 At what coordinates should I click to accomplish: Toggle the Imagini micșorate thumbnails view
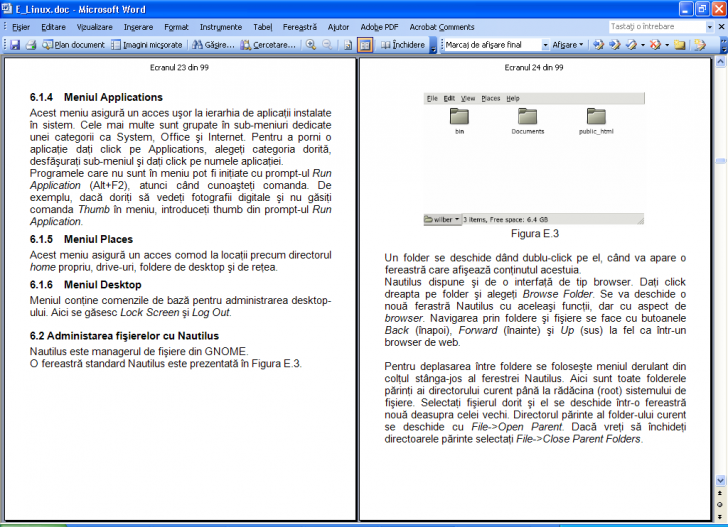147,45
